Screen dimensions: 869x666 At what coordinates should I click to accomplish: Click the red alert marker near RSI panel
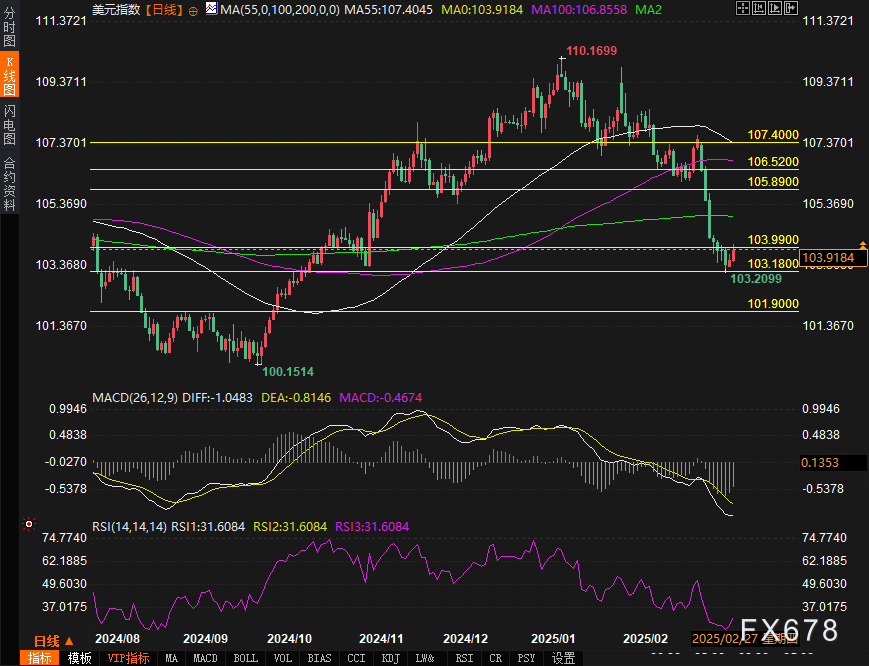tap(29, 523)
